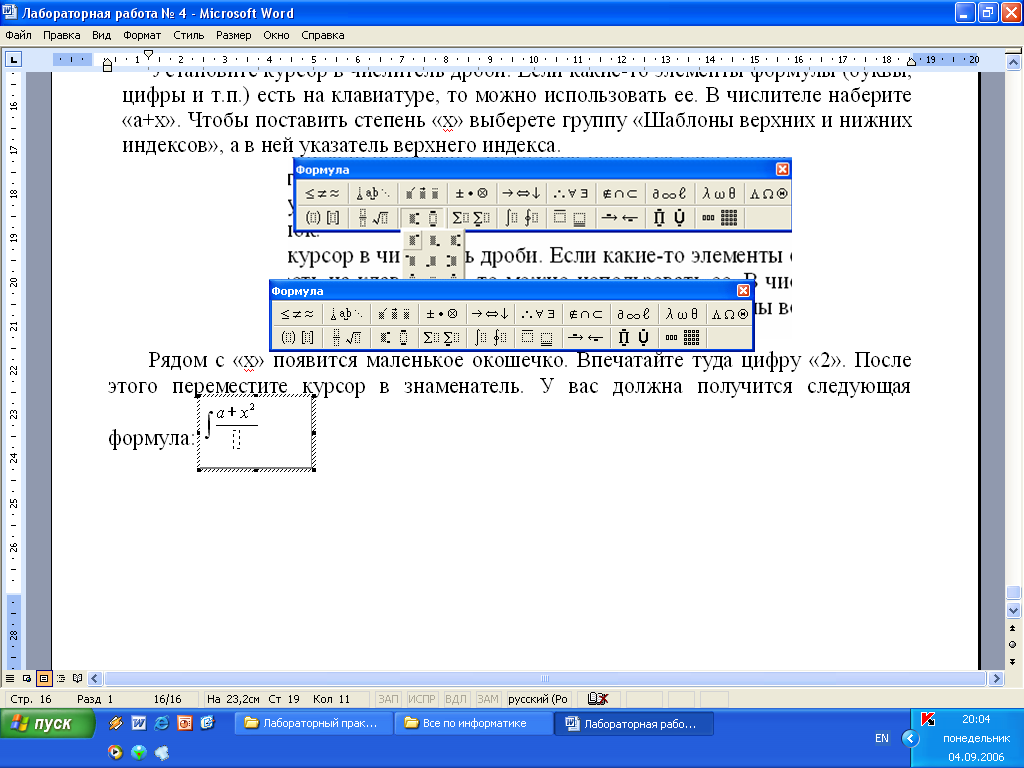Open the Формат menu

(x=142, y=35)
